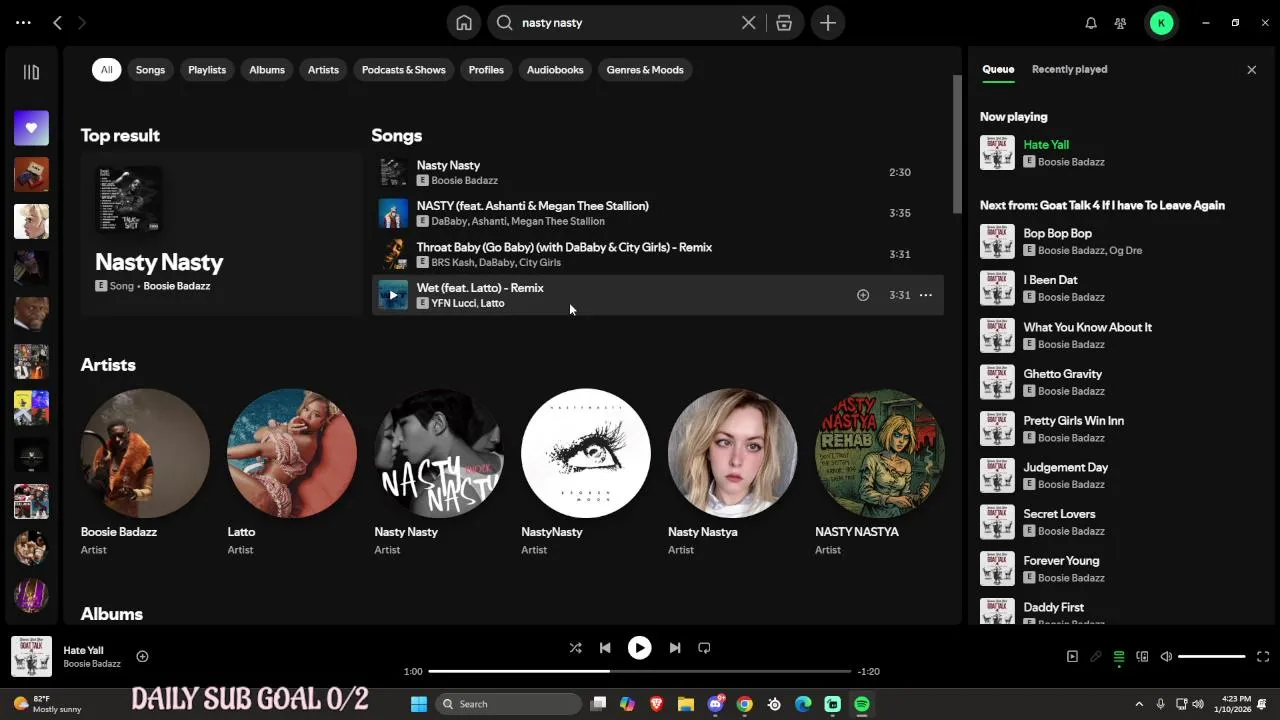Open Nasty Nastya artist card
Image resolution: width=1280 pixels, height=720 pixels.
click(733, 472)
